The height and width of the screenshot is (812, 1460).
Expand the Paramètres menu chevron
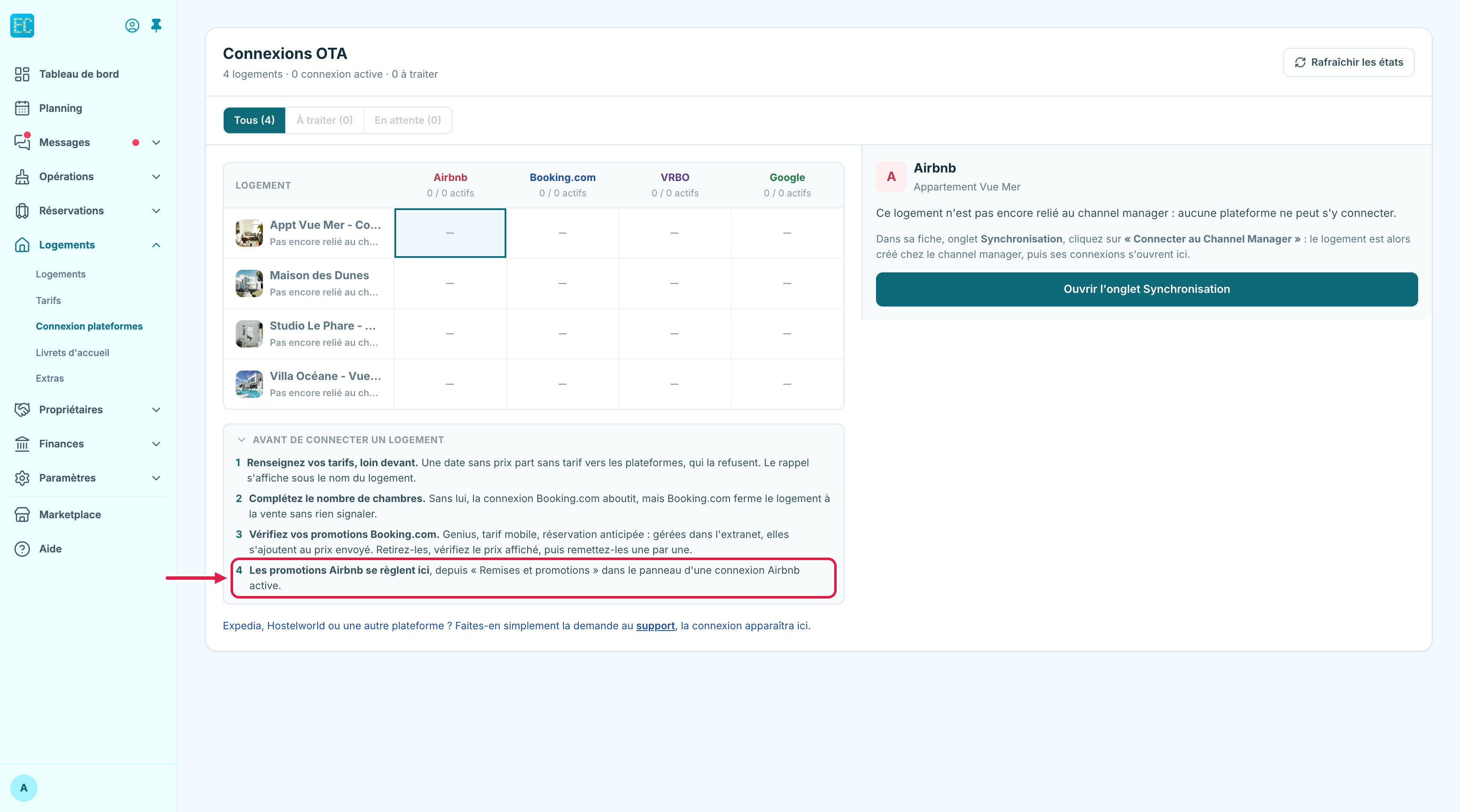coord(156,478)
